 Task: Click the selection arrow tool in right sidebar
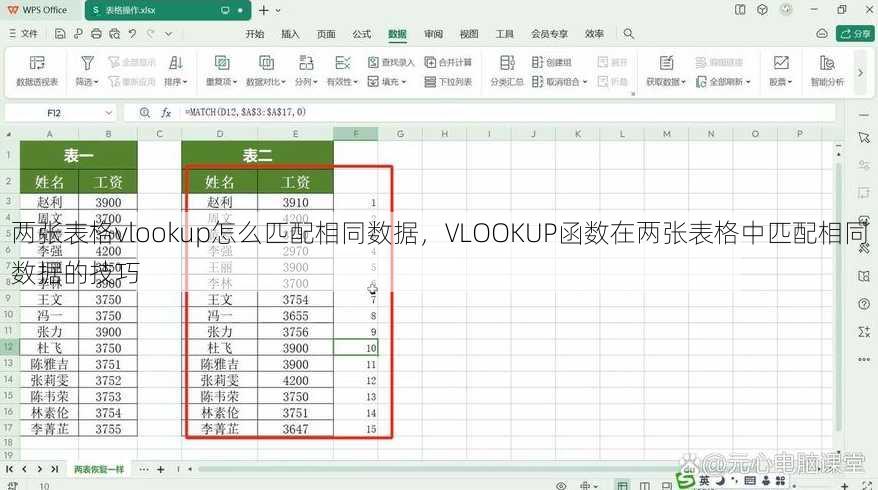[864, 137]
